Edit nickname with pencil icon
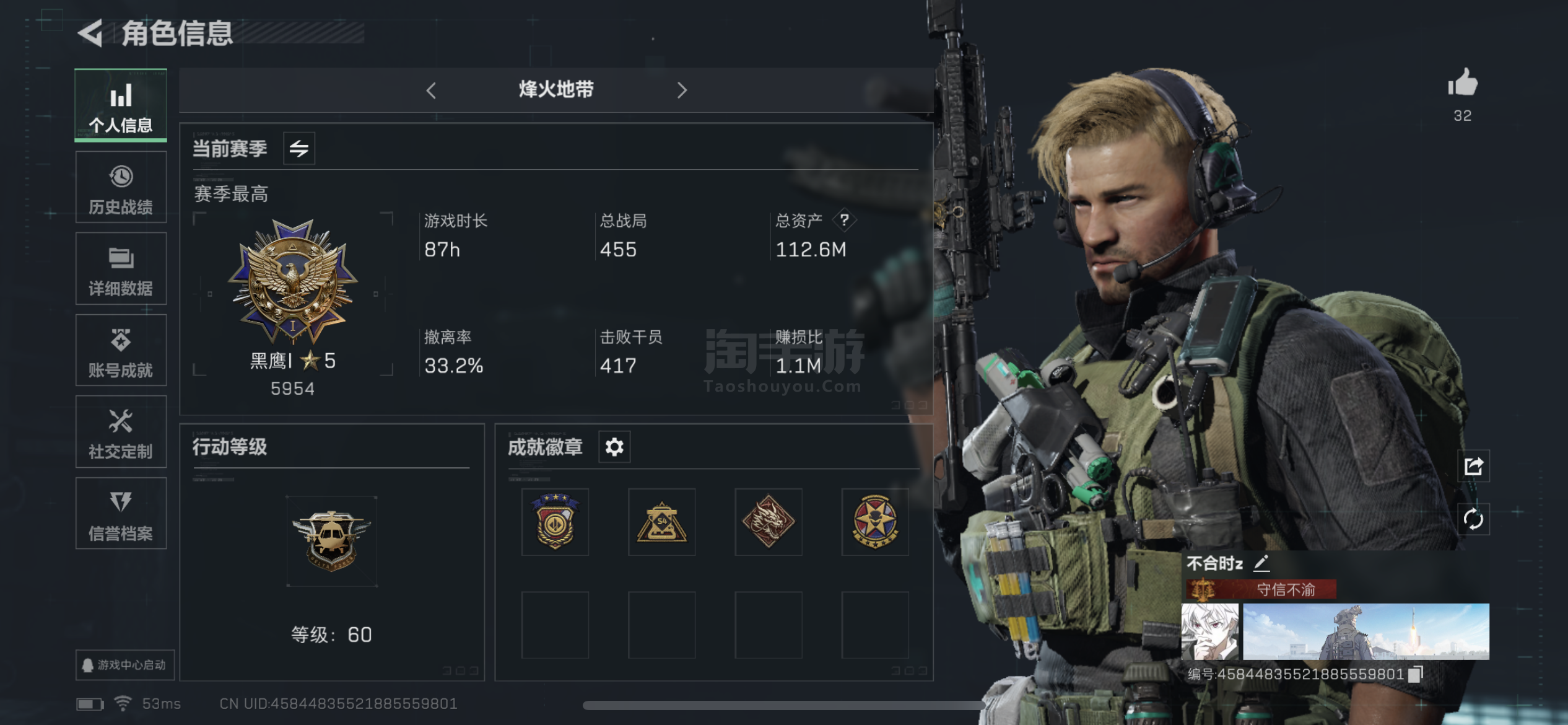Image resolution: width=1568 pixels, height=725 pixels. [x=1261, y=563]
